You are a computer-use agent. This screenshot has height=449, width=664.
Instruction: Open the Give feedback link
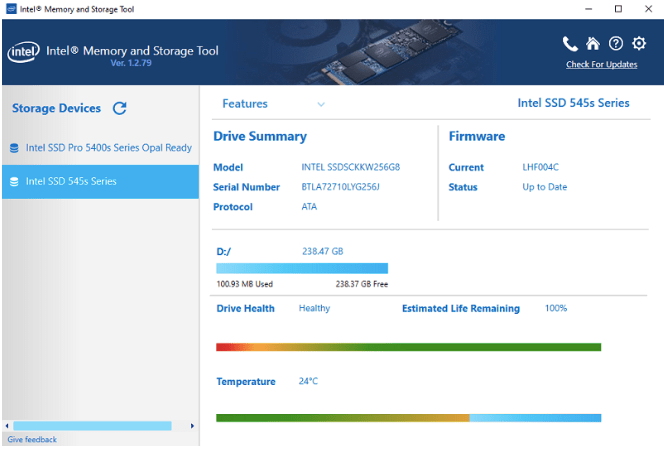pos(32,439)
